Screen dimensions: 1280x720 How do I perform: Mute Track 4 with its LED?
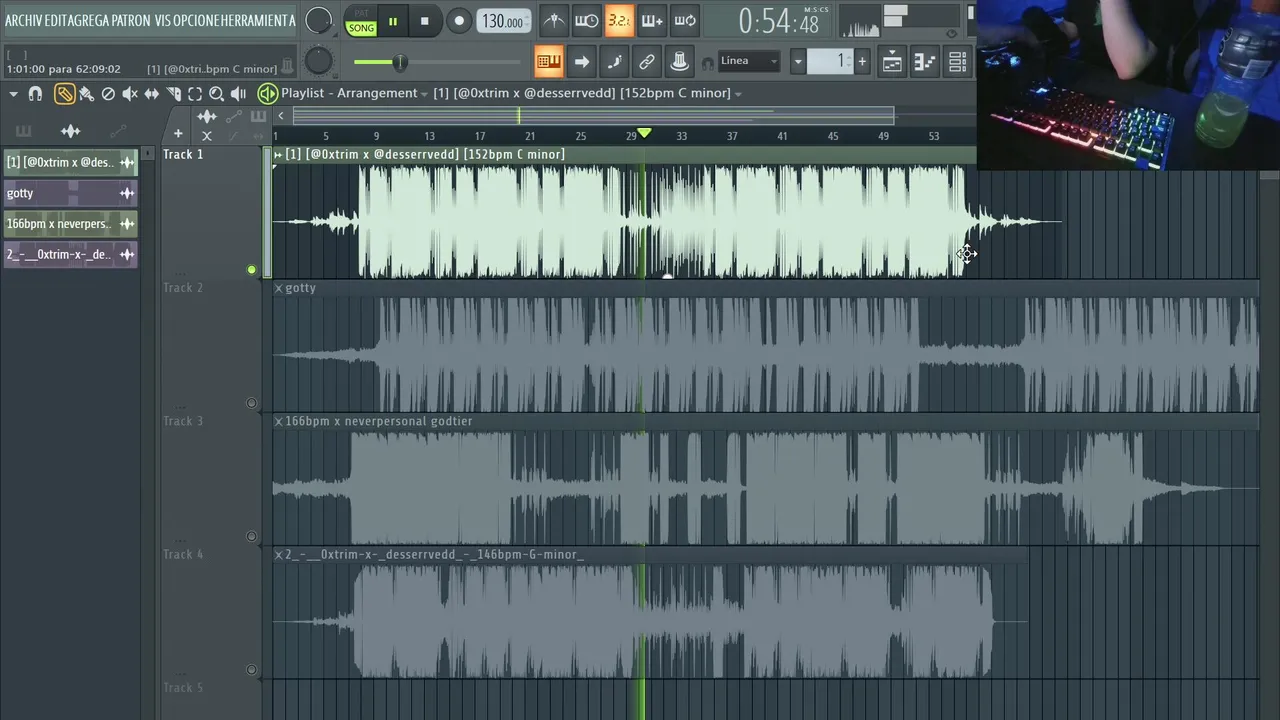252,670
